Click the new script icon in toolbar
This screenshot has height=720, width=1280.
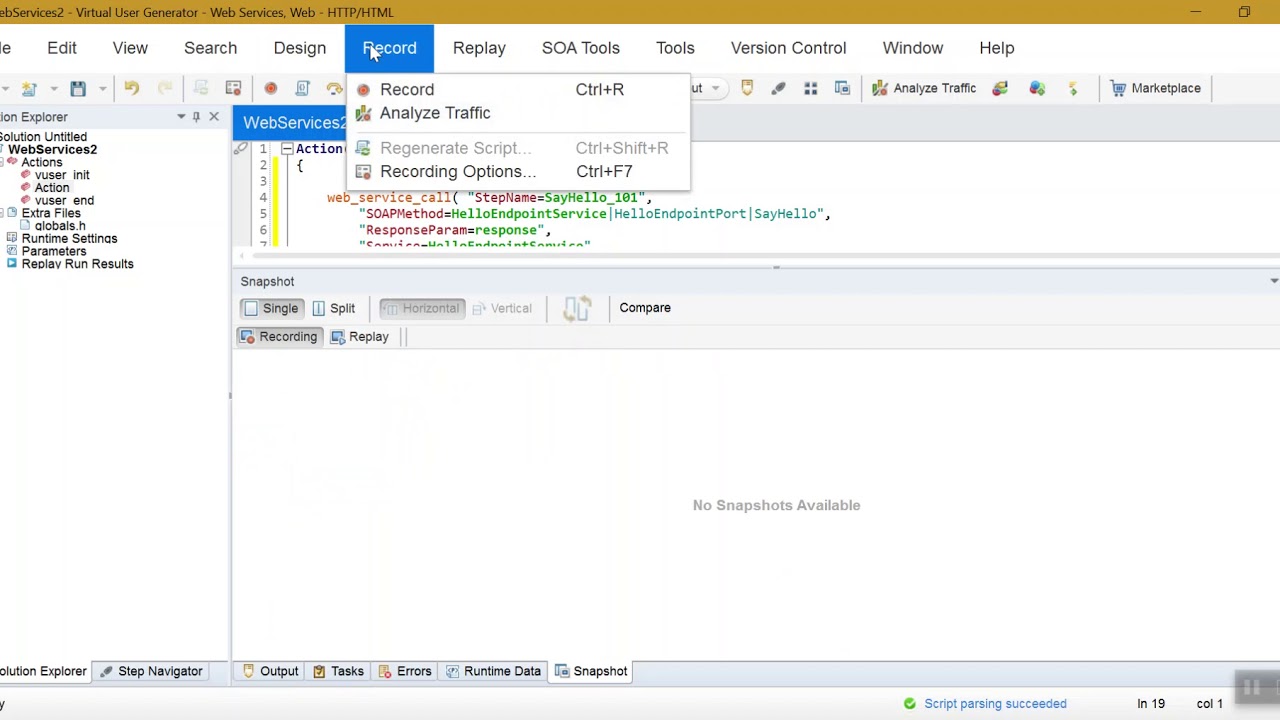[x=29, y=88]
